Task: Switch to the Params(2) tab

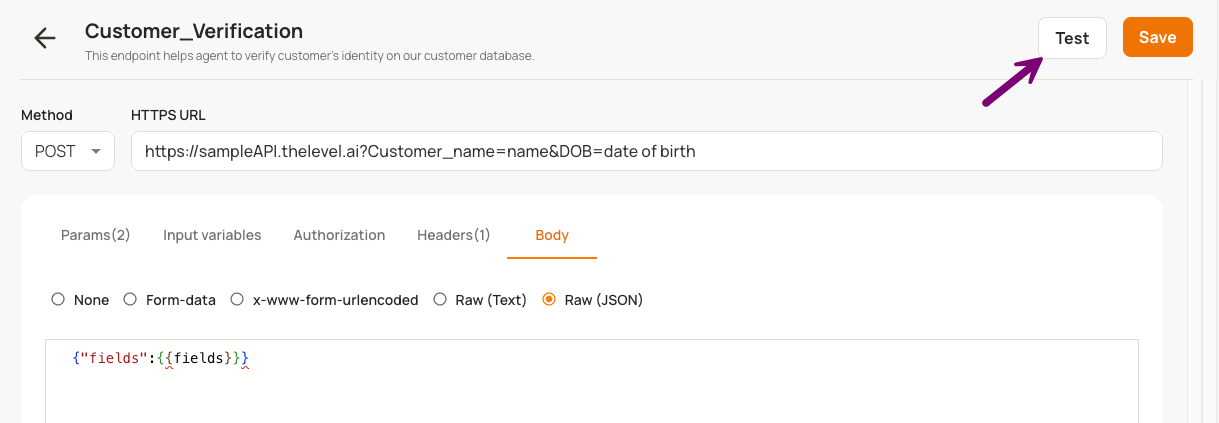Action: point(96,235)
